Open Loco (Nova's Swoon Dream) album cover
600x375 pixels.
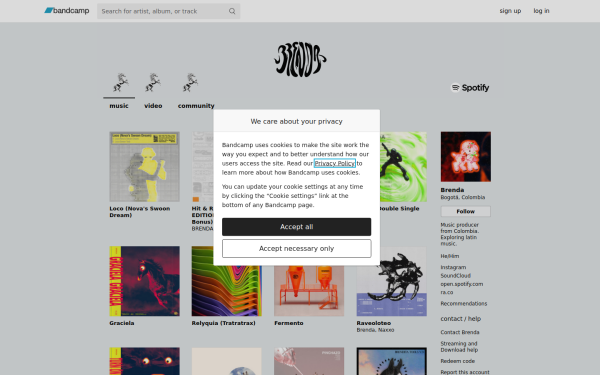tap(144, 166)
